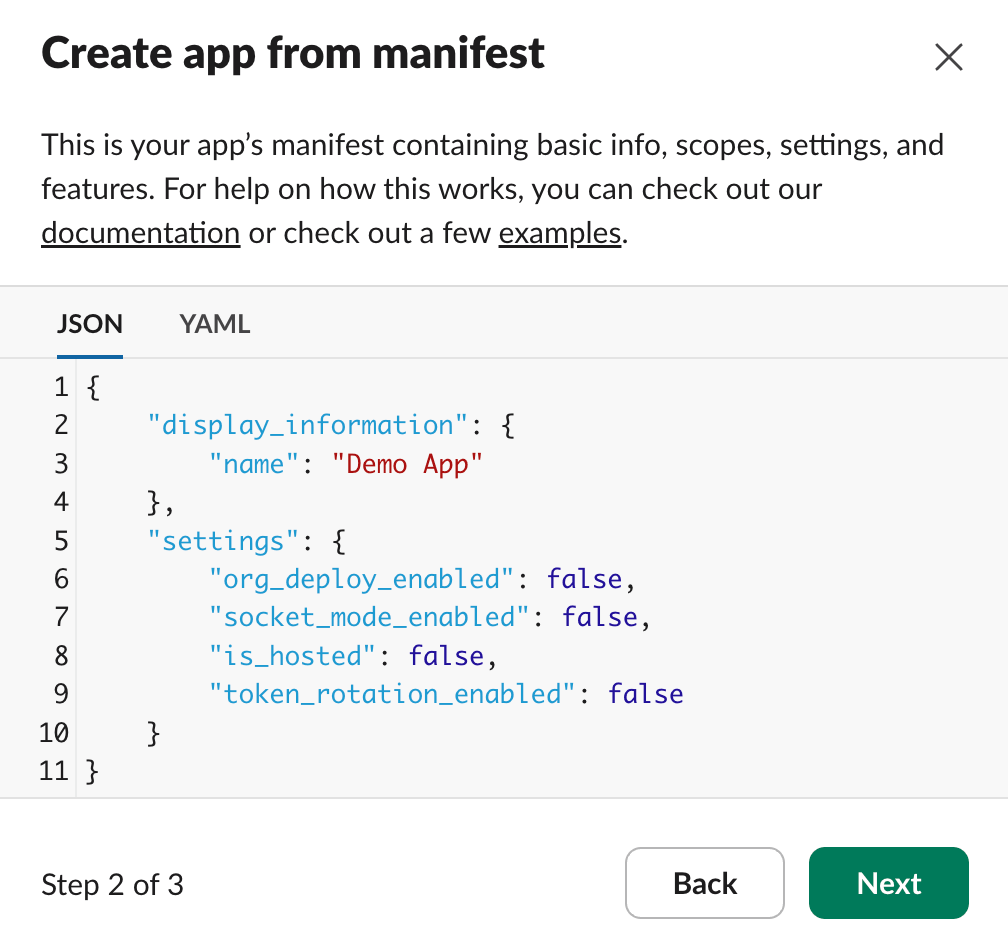Close the Create app from manifest dialog
The width and height of the screenshot is (1008, 942).
pos(948,57)
